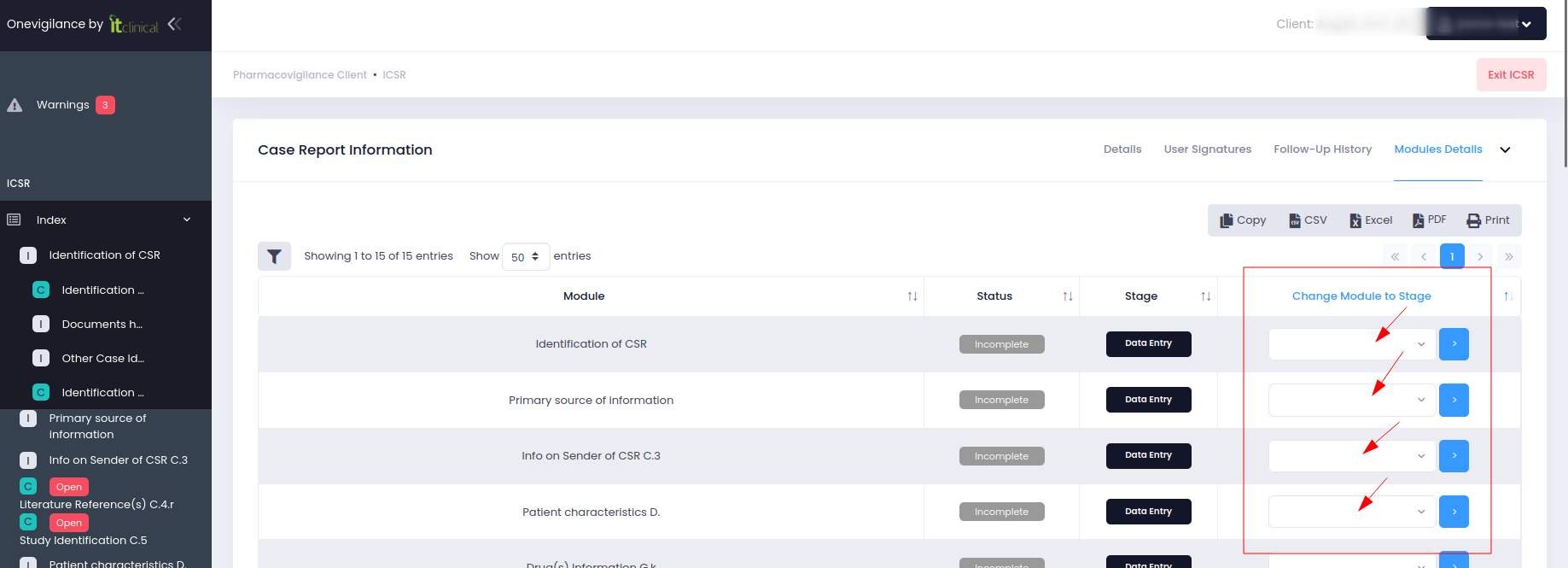Open Other Case Id... sidebar item
This screenshot has height=568, width=1568.
click(103, 358)
